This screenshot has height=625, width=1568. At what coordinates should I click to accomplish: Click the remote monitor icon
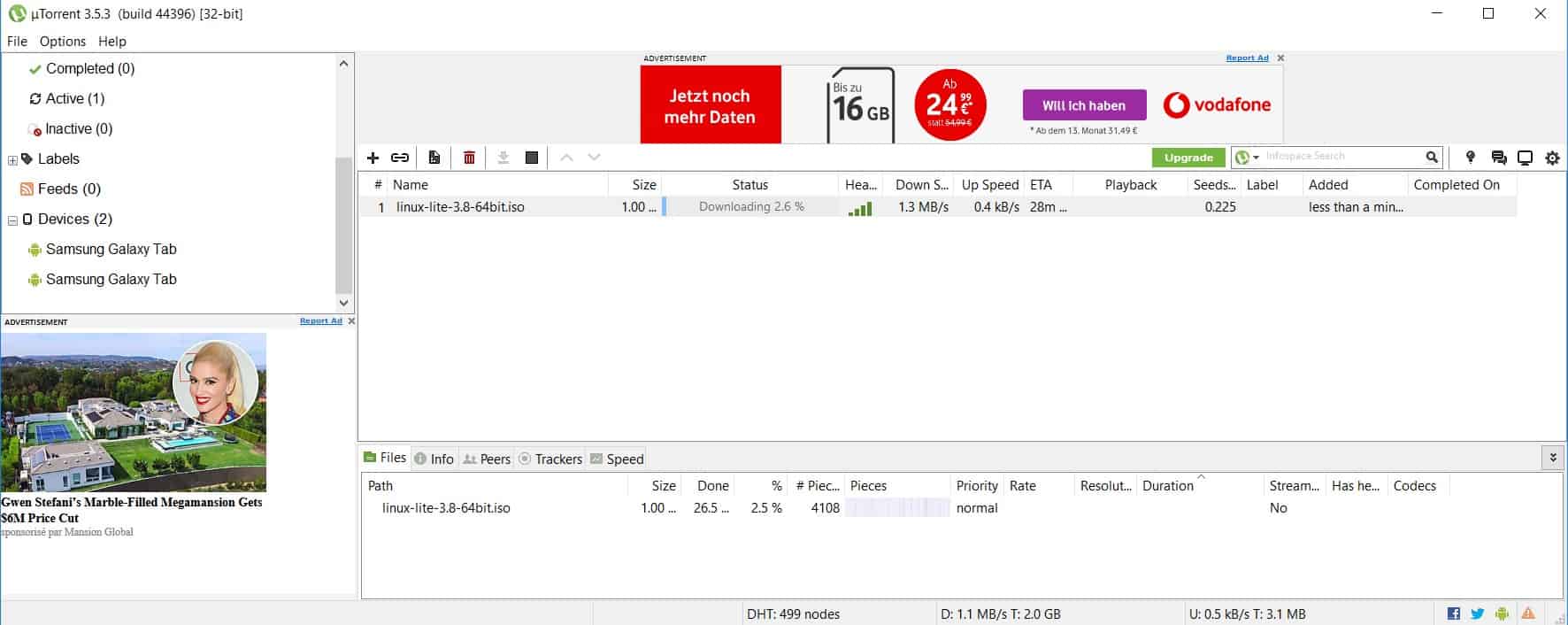pos(1525,158)
